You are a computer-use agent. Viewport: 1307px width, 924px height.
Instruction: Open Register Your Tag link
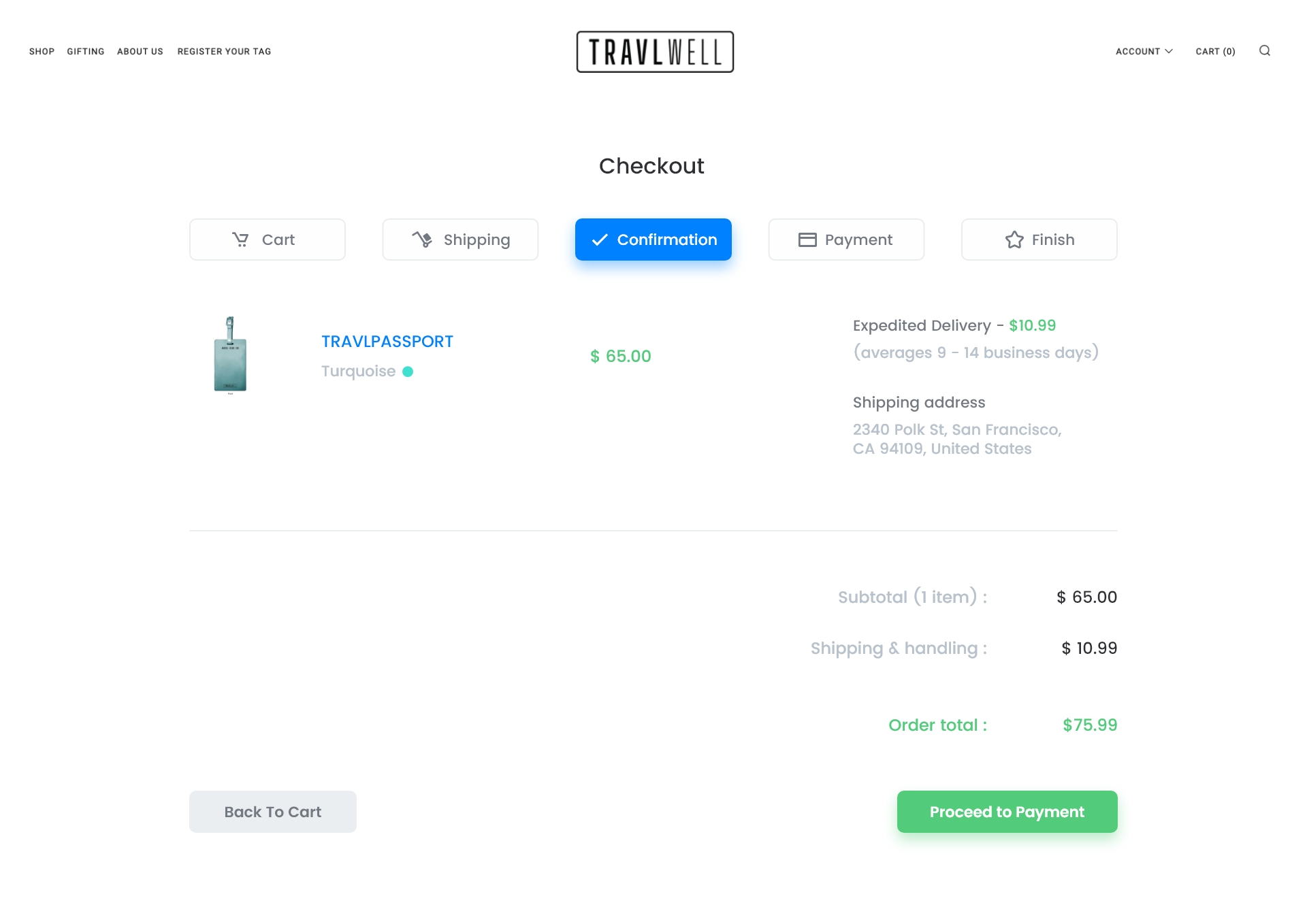(x=224, y=52)
